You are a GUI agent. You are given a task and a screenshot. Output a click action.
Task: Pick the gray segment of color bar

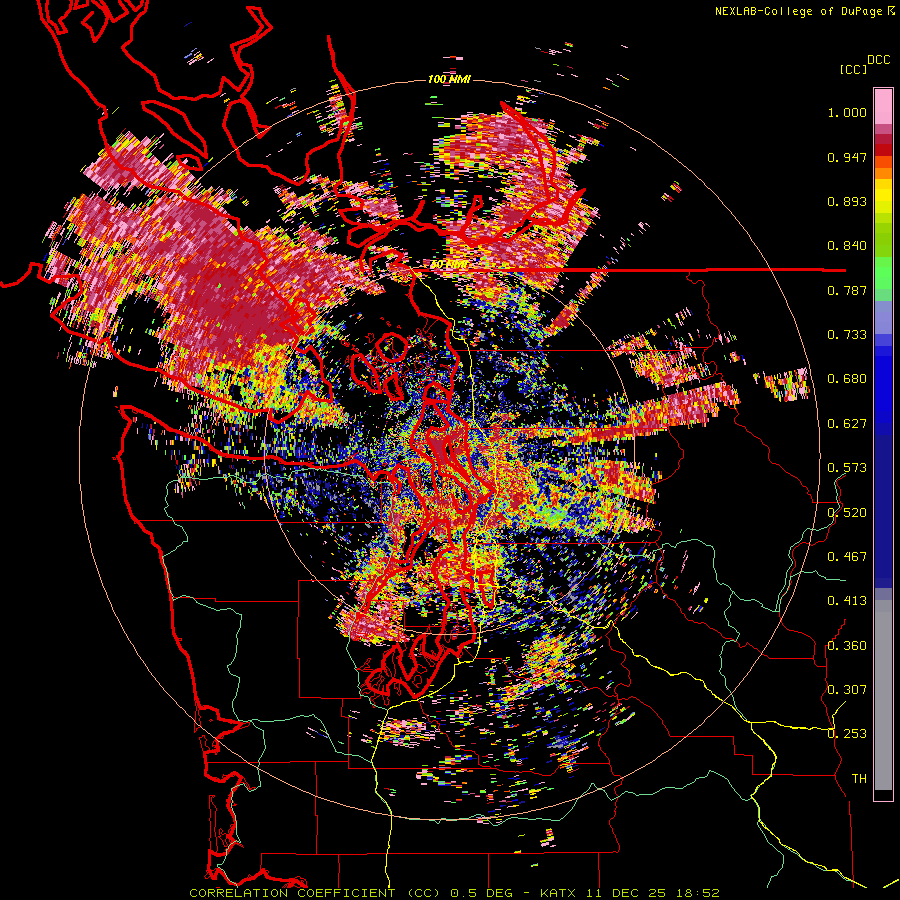pyautogui.click(x=883, y=695)
